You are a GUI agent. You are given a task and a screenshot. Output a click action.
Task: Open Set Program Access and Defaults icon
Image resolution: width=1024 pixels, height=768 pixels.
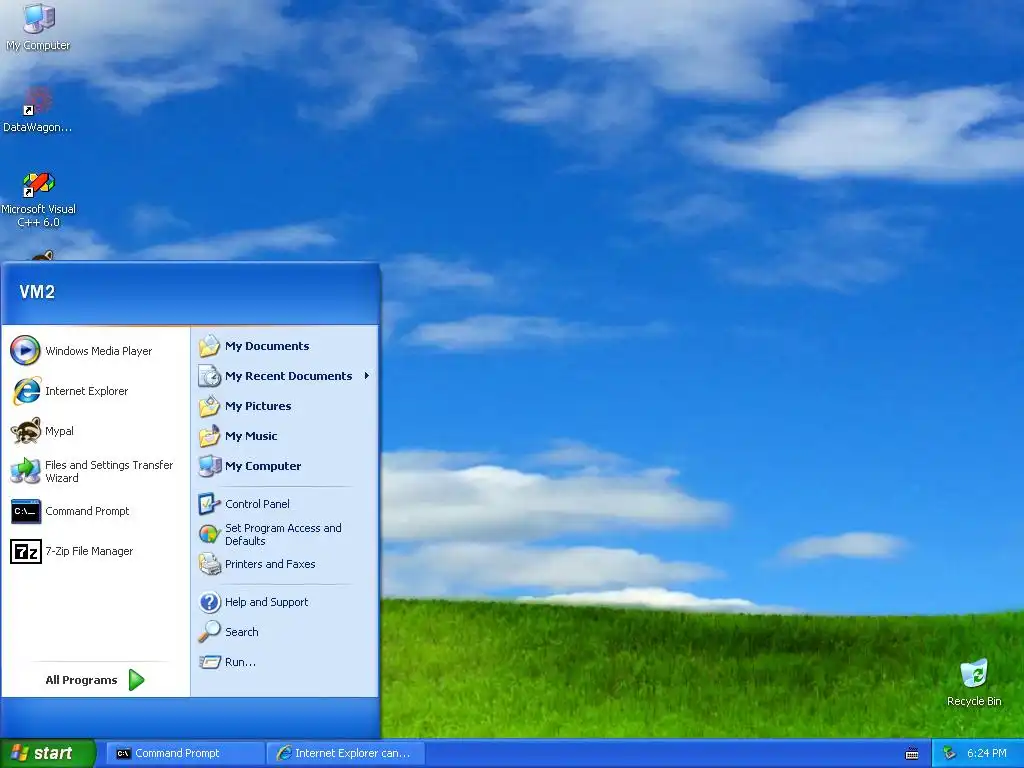pyautogui.click(x=210, y=534)
